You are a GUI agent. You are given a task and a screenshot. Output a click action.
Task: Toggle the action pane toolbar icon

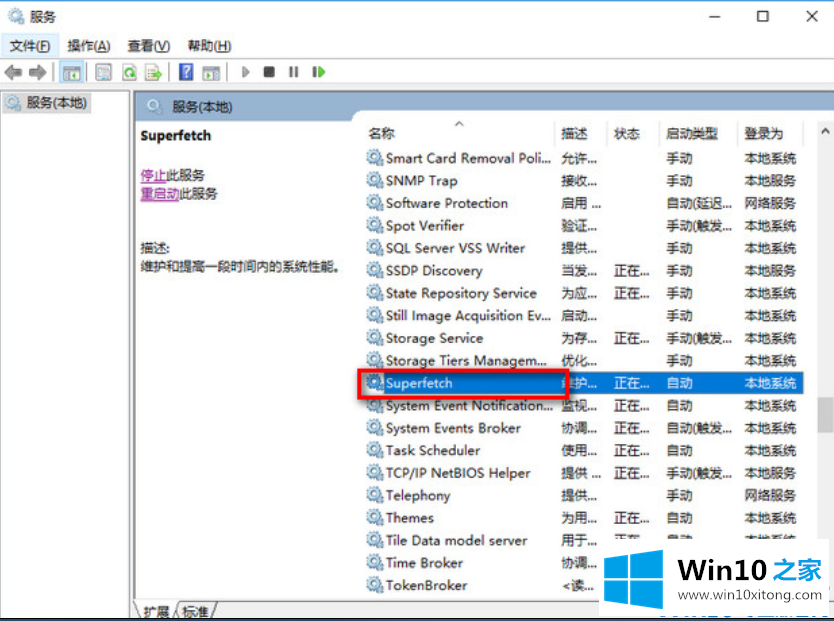click(211, 72)
